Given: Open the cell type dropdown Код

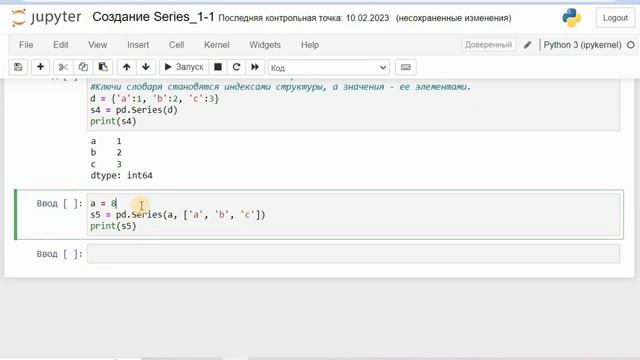Looking at the screenshot, I should tap(329, 67).
